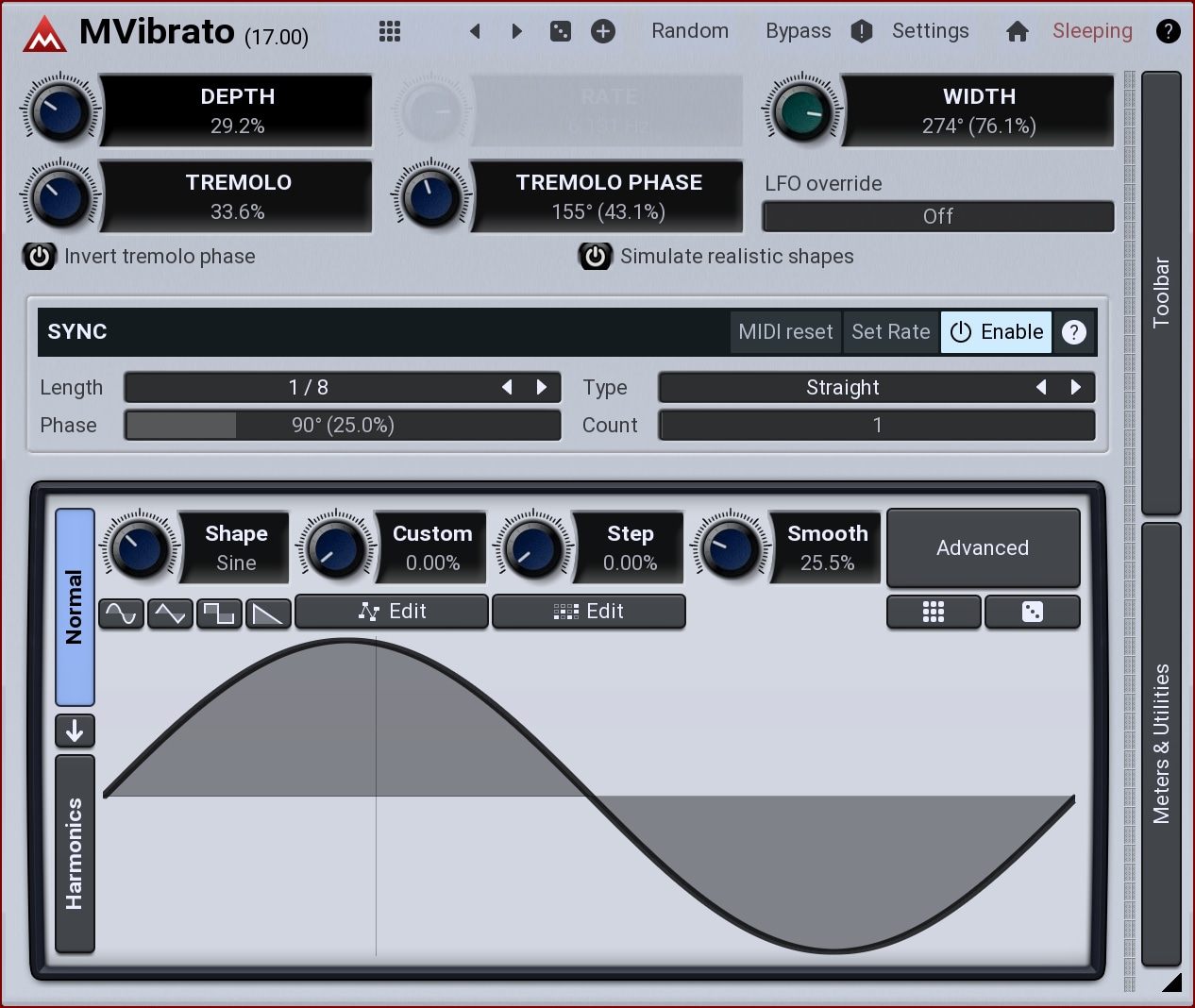Select the Normal tab
The image size is (1195, 1008).
(75, 607)
